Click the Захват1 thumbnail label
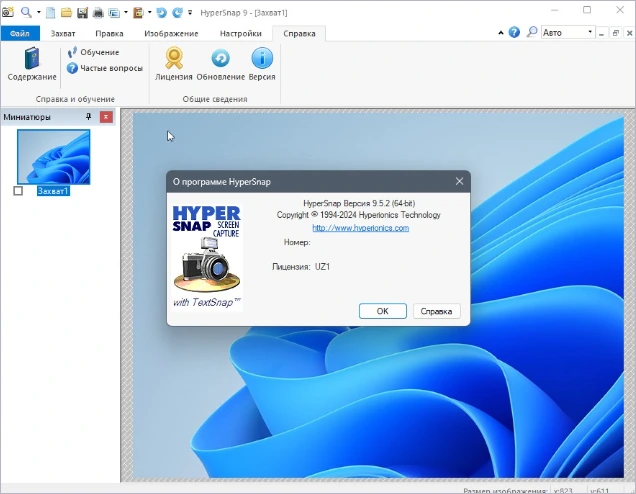The height and width of the screenshot is (494, 636). tap(53, 191)
